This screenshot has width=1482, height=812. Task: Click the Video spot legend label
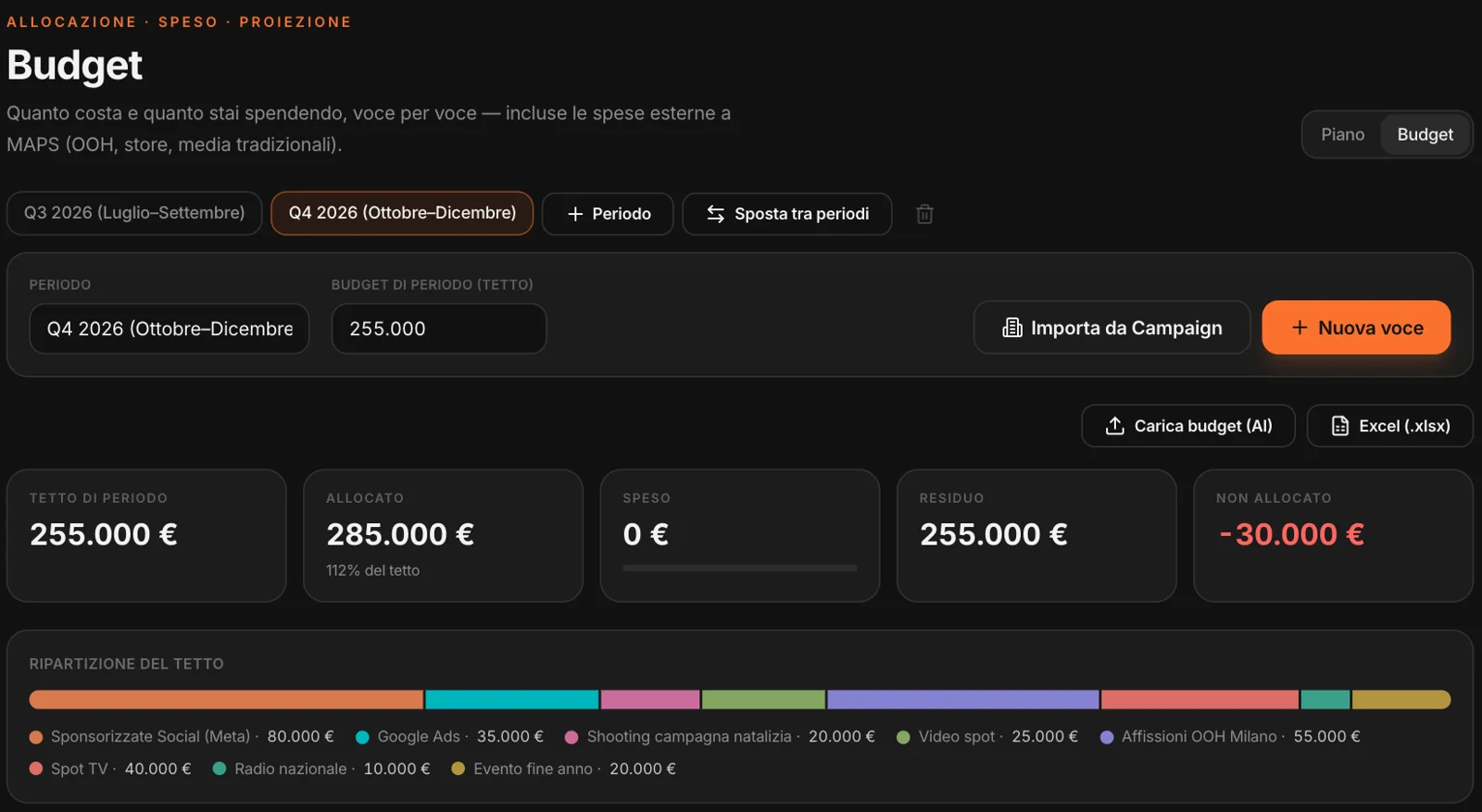(957, 737)
